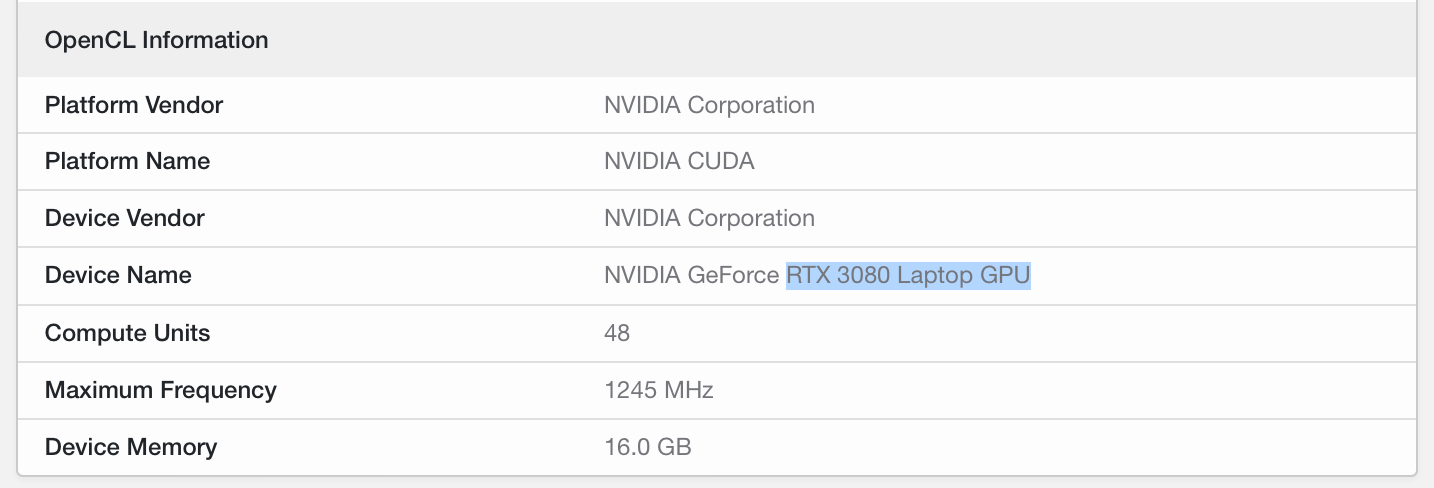Click the 1245 MHz value
The width and height of the screenshot is (1434, 488).
pyautogui.click(x=659, y=390)
